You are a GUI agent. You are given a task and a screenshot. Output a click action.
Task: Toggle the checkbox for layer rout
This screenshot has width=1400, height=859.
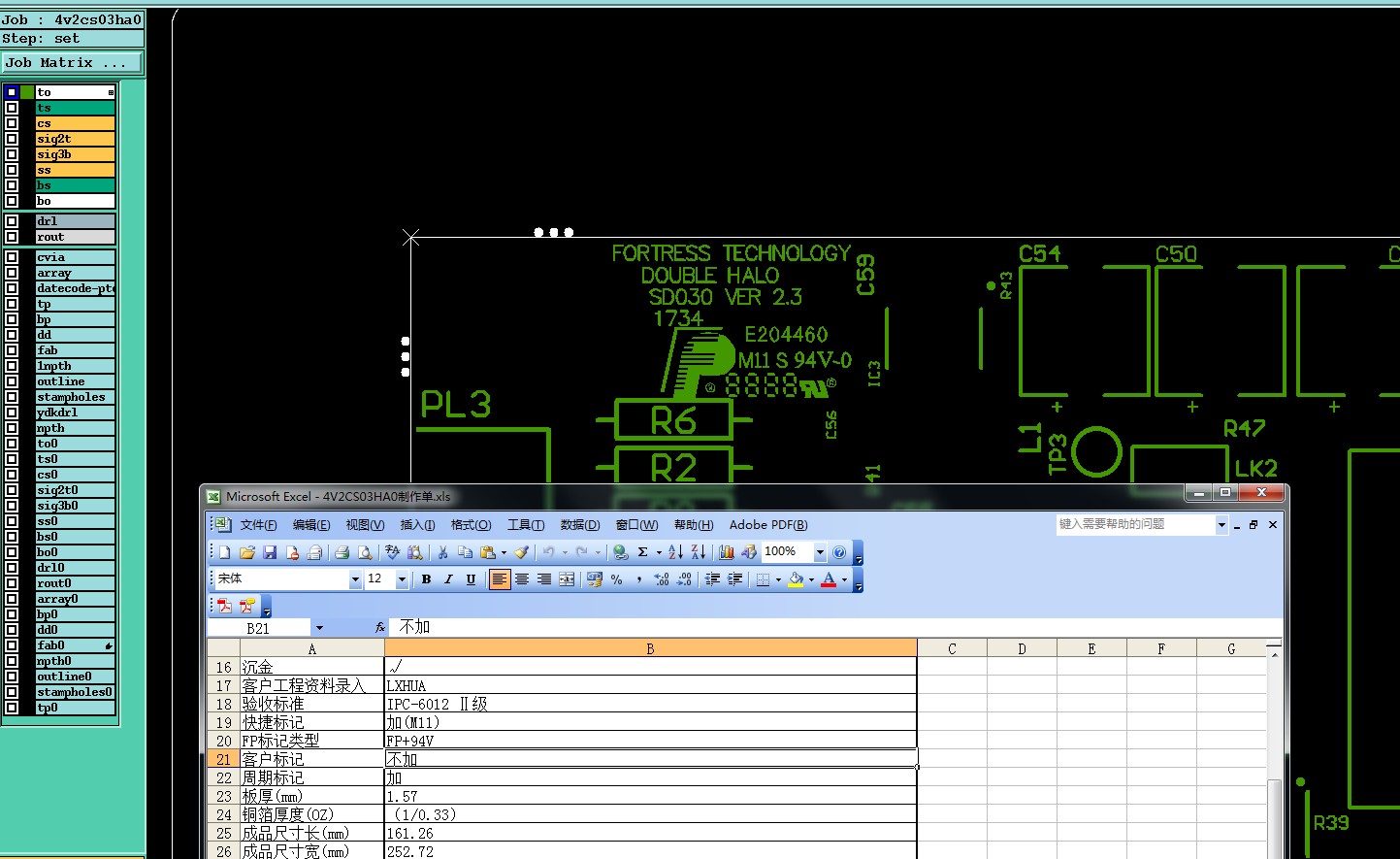(12, 237)
